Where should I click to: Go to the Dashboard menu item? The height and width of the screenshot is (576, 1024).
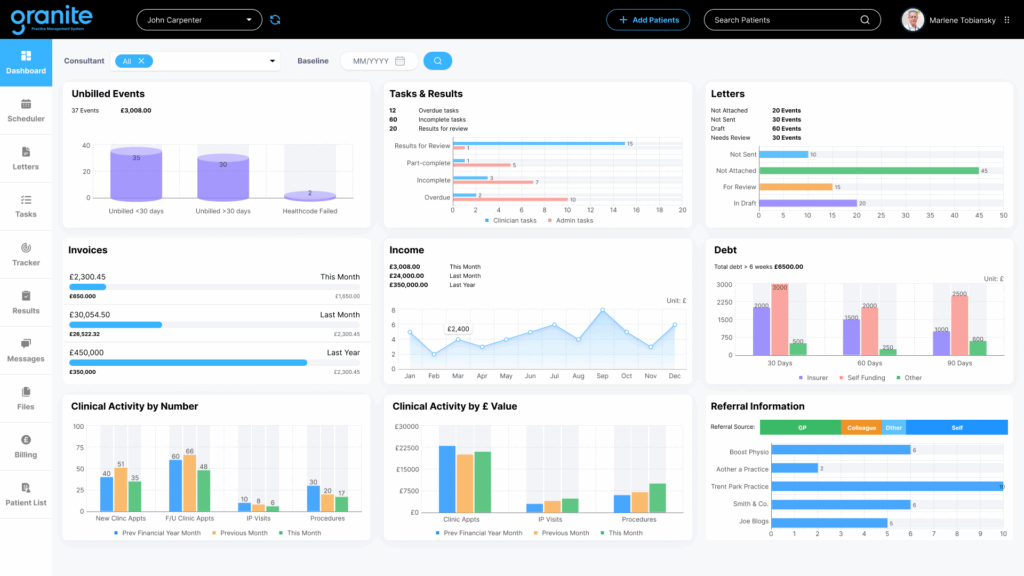(x=26, y=62)
